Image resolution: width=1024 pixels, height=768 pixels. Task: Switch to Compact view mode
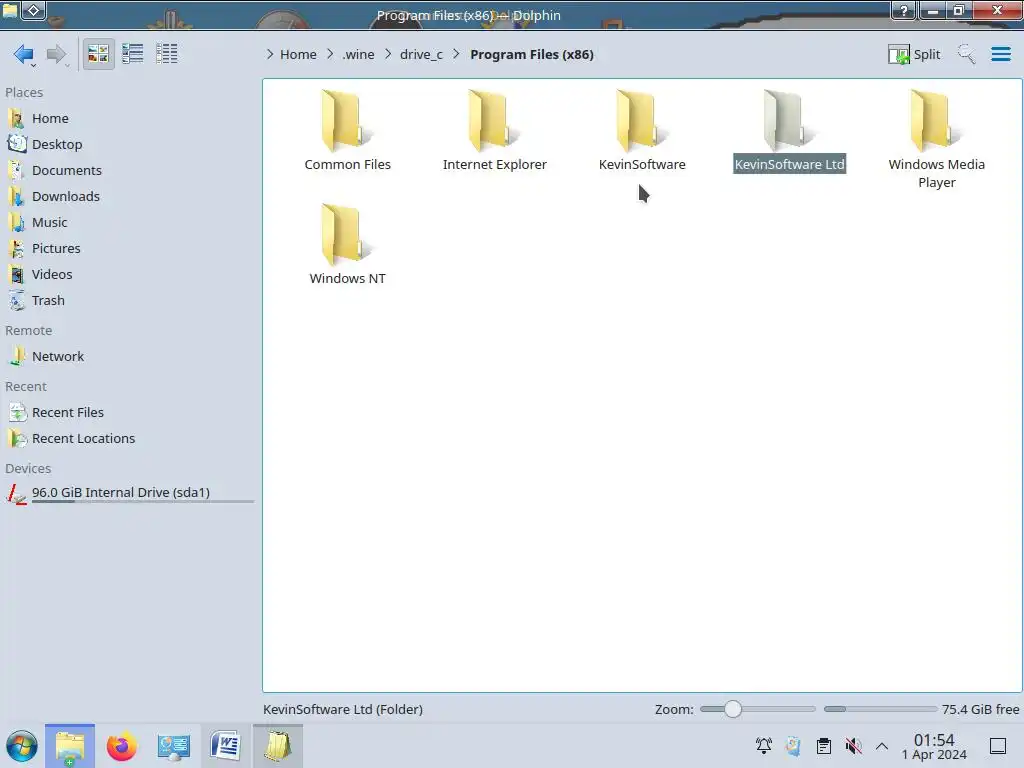coord(133,54)
